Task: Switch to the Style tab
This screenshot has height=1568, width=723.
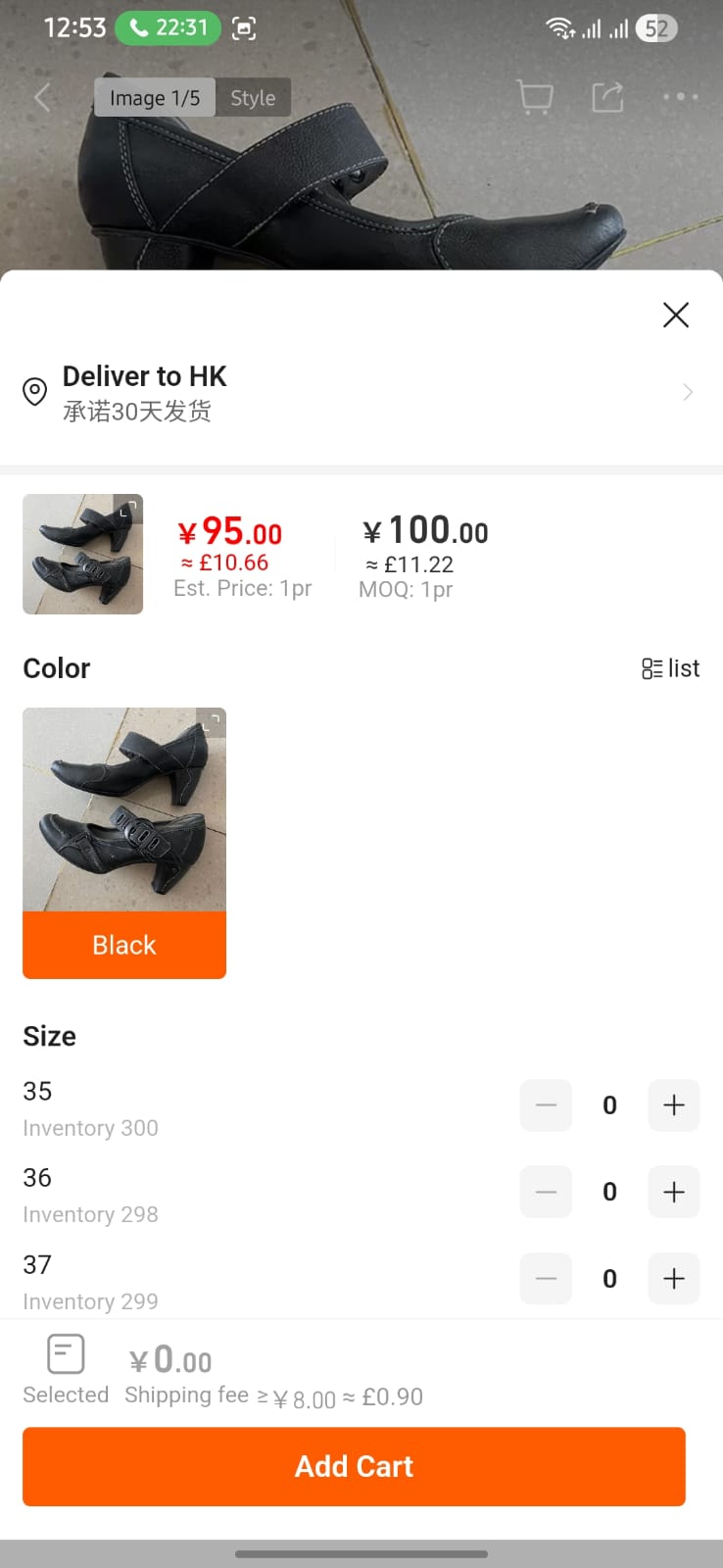Action: point(253,98)
